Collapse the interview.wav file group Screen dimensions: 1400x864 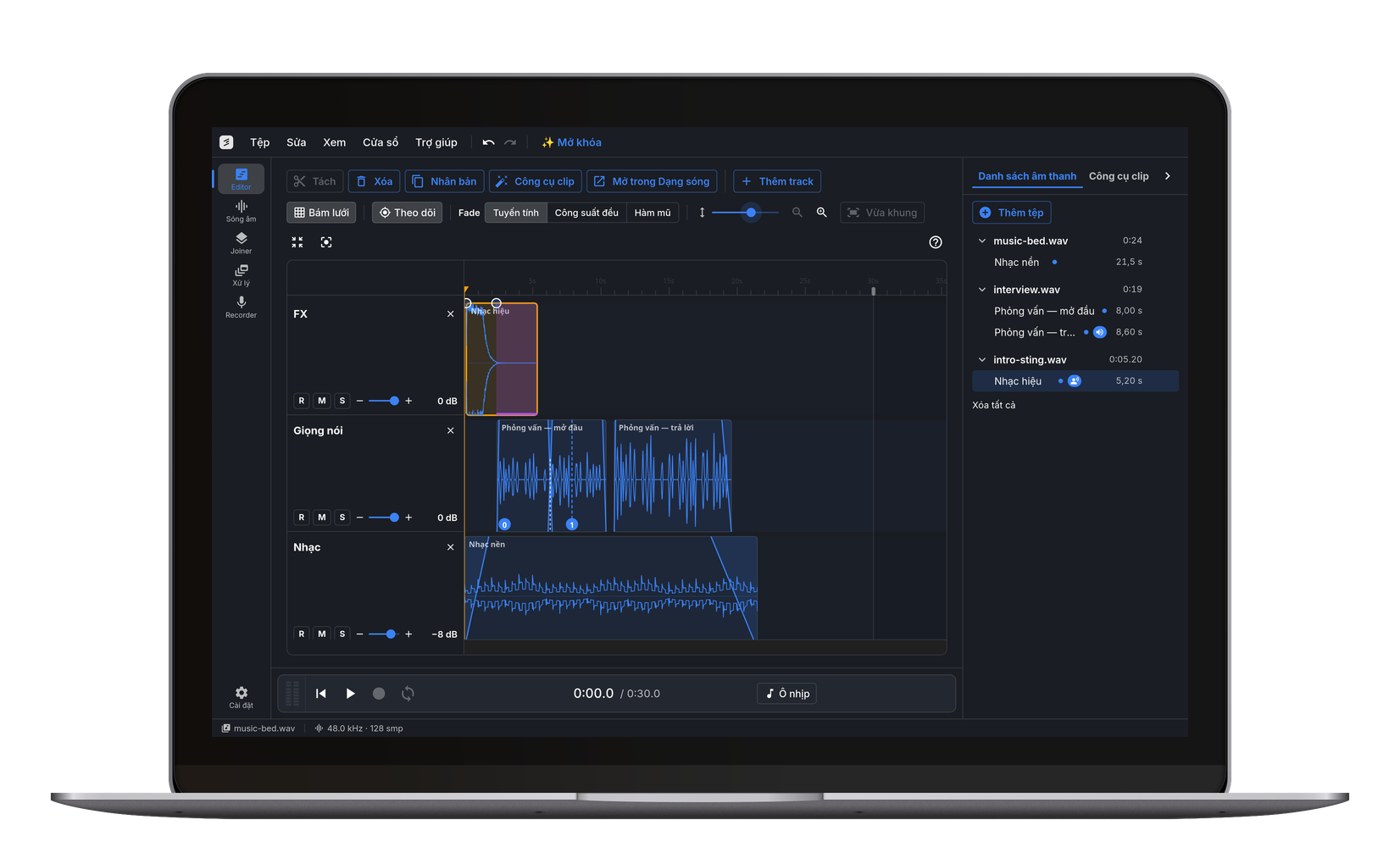coord(982,290)
